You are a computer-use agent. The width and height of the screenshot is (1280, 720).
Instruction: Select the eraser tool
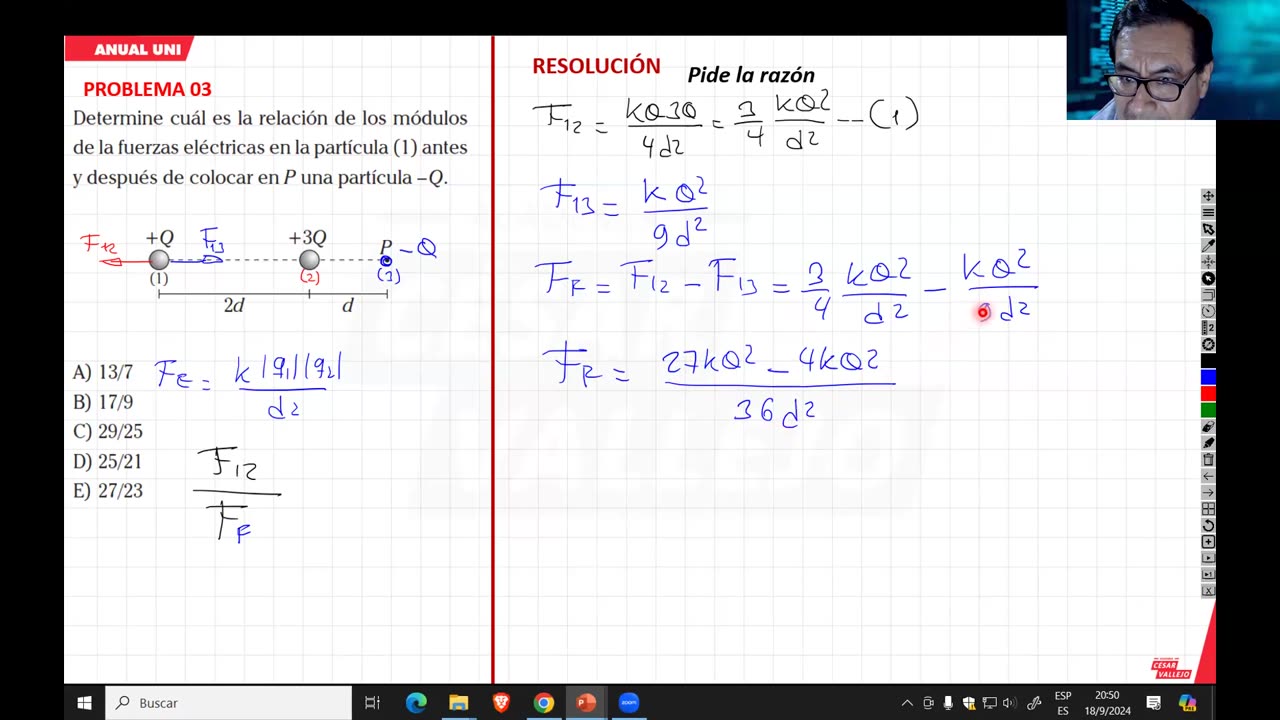coord(1208,427)
